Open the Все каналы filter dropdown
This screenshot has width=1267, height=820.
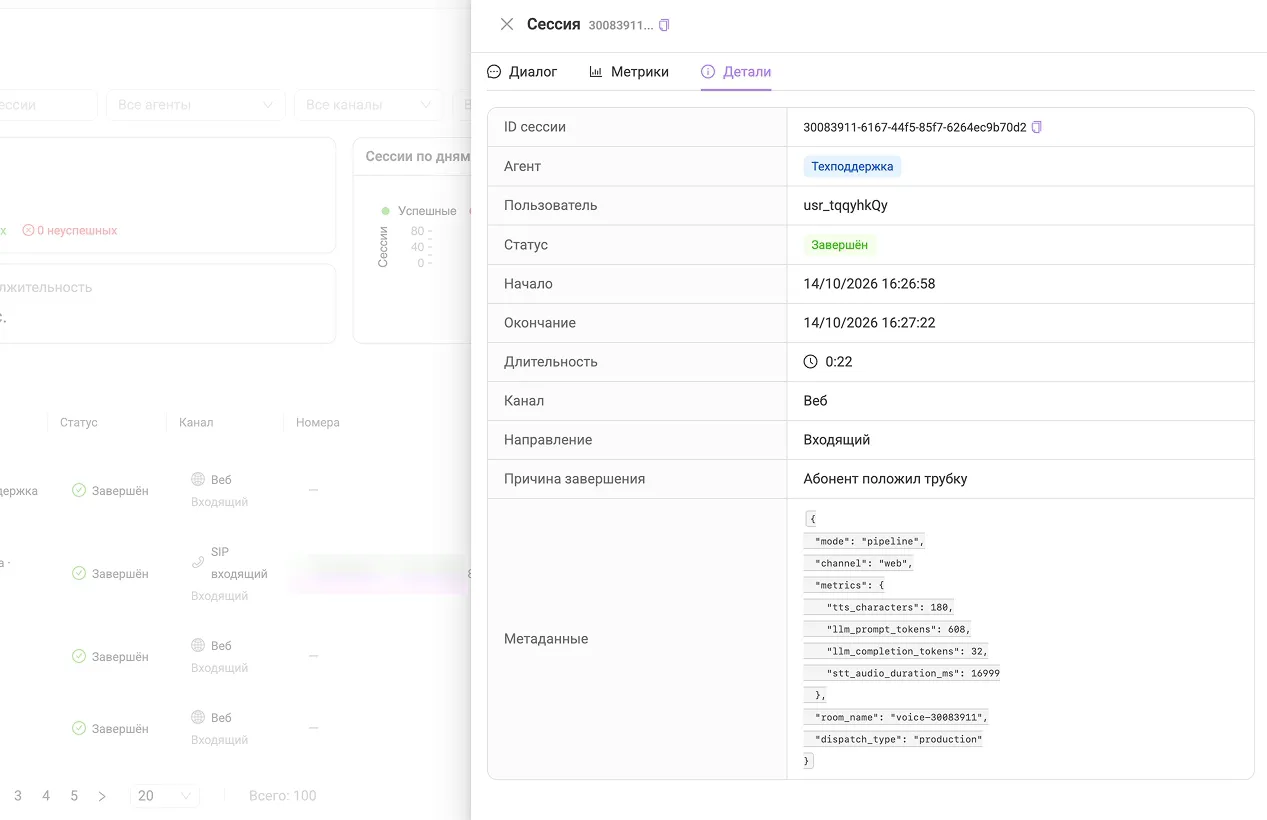point(368,105)
